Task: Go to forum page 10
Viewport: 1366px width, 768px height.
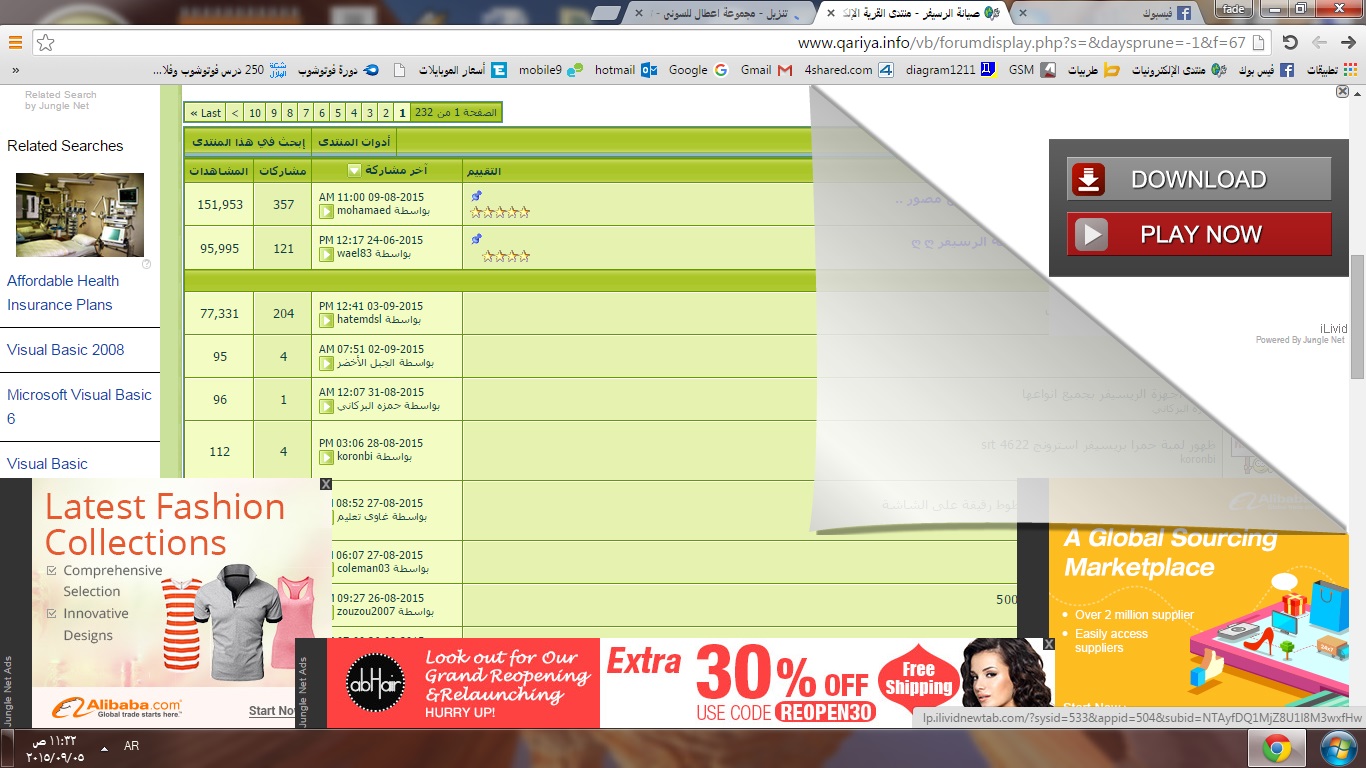Action: pos(255,113)
